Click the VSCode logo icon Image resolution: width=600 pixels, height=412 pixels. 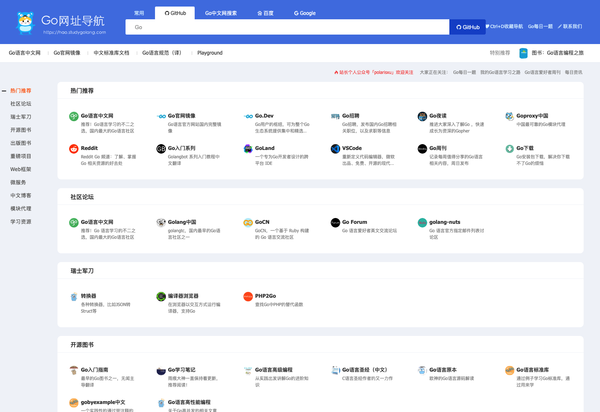pyautogui.click(x=335, y=148)
